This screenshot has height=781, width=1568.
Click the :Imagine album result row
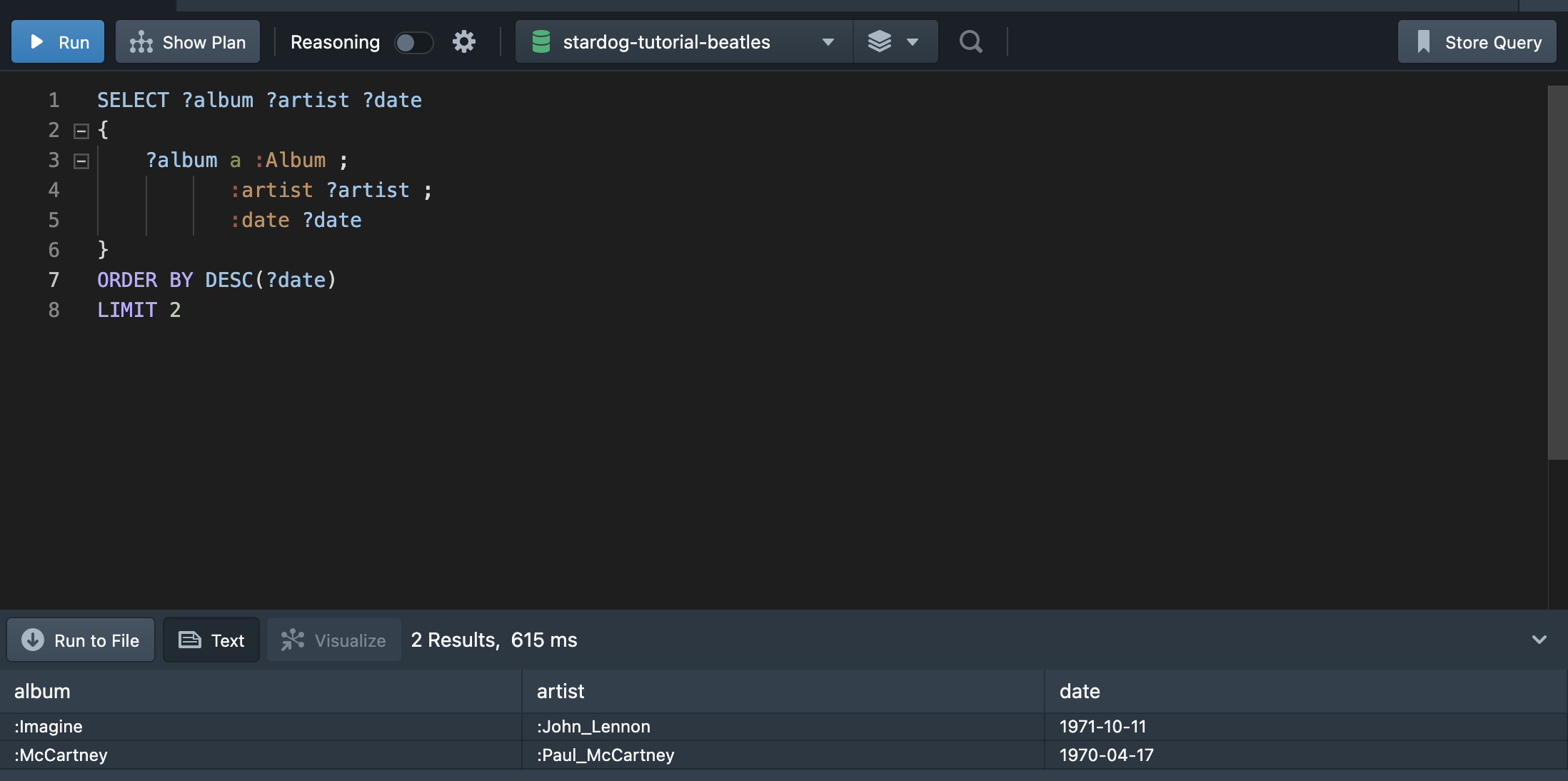click(784, 726)
